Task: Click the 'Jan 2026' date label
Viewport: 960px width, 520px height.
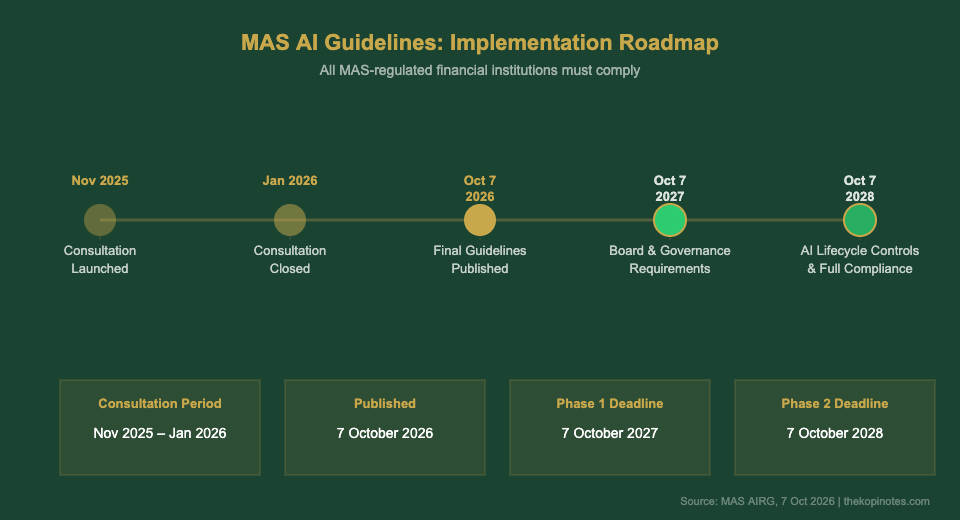Action: (x=290, y=181)
